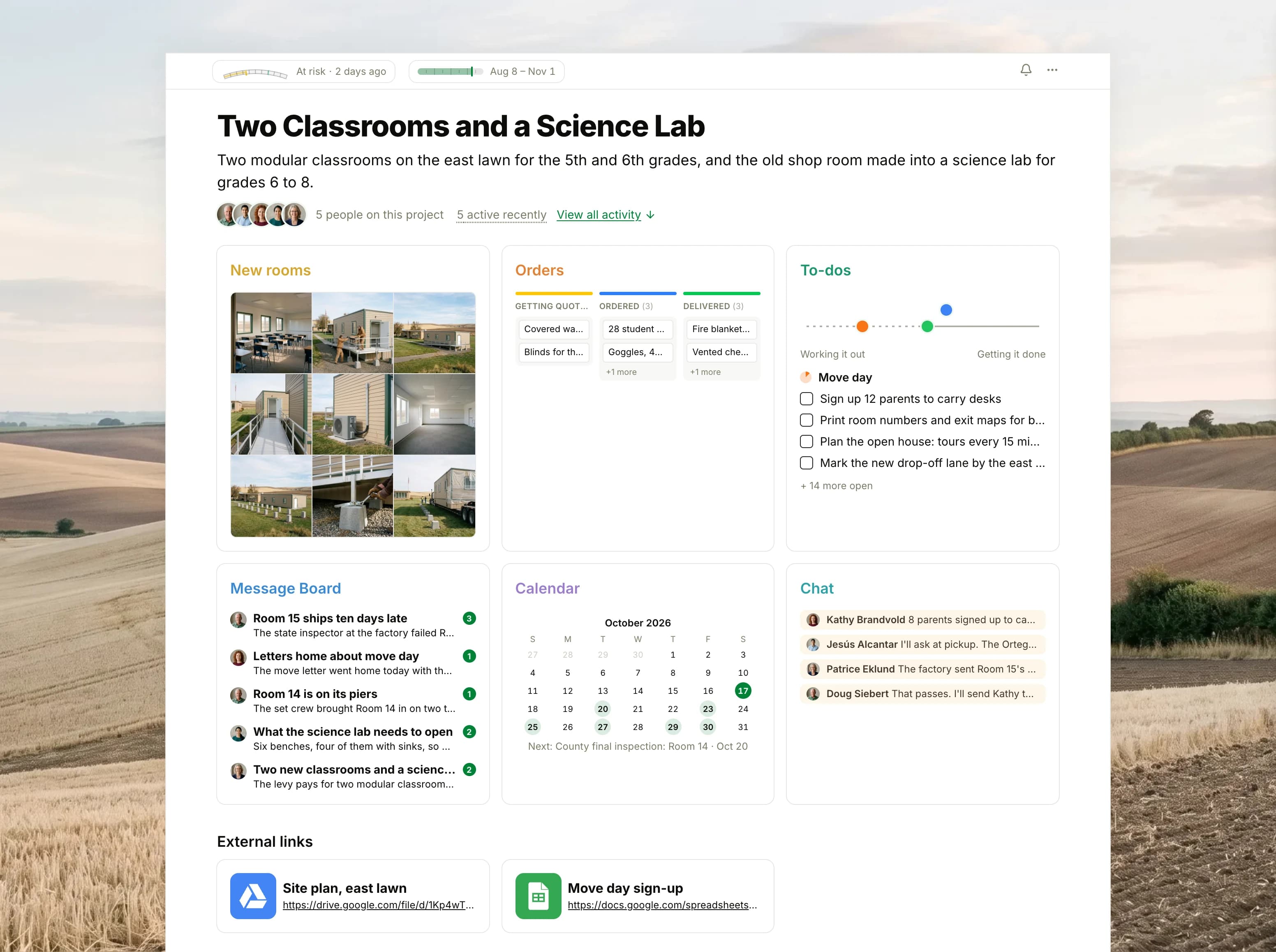The height and width of the screenshot is (952, 1276).
Task: Open Google Drive icon for Site plan
Action: click(253, 896)
